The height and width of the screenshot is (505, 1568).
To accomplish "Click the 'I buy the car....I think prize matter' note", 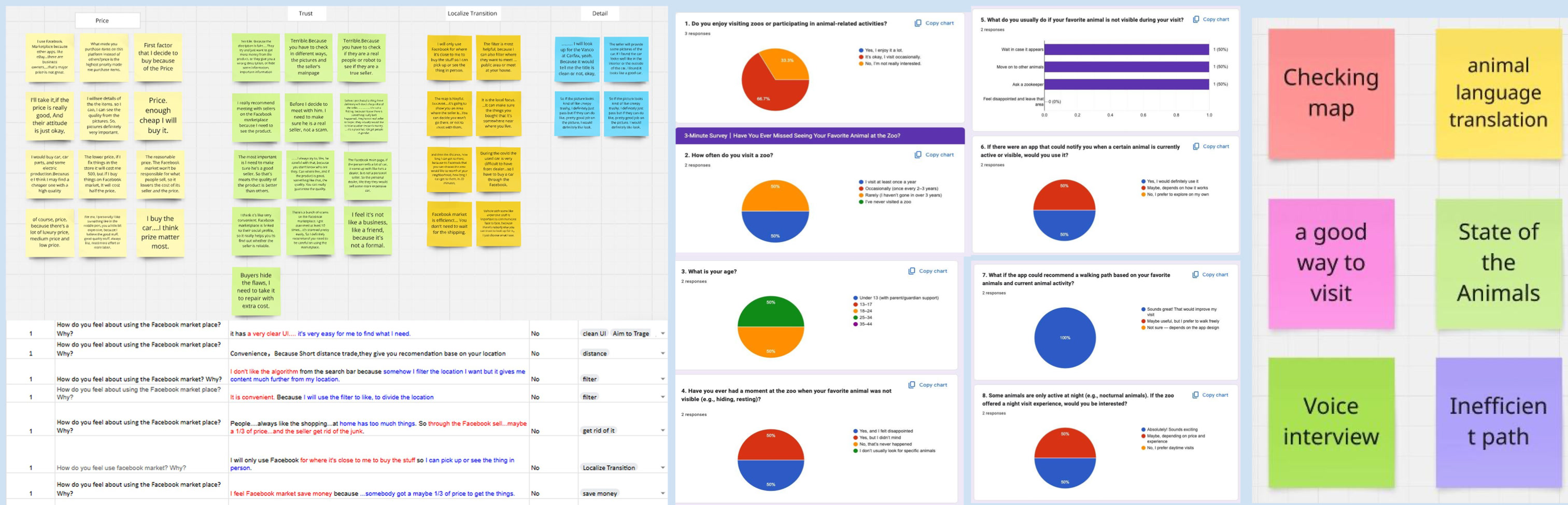I will click(x=160, y=232).
